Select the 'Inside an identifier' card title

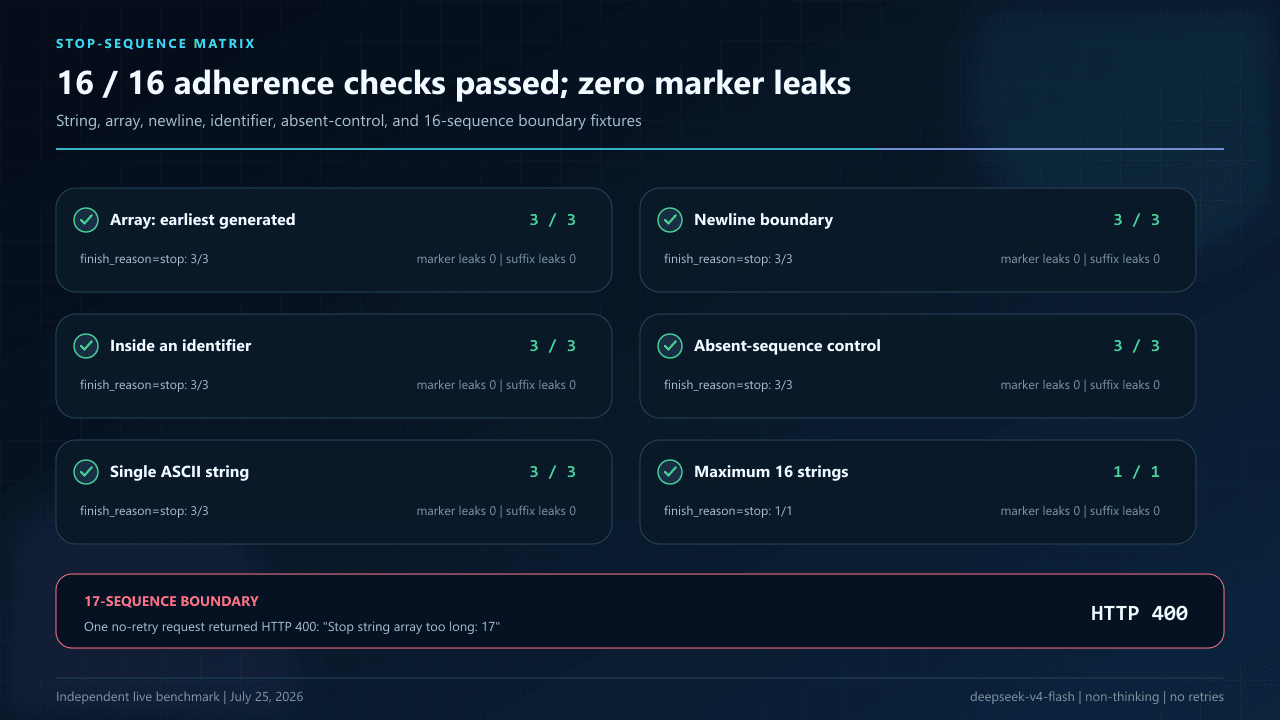coord(181,346)
